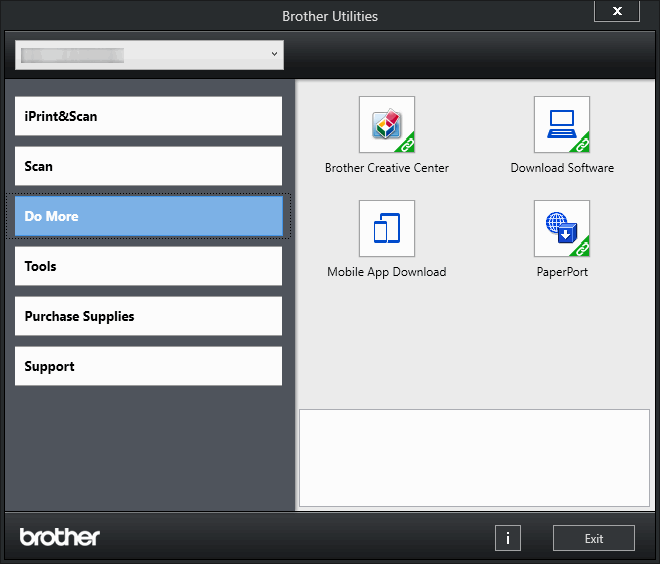This screenshot has height=564, width=660.
Task: Click the 'Download Software' text label
Action: pyautogui.click(x=562, y=168)
